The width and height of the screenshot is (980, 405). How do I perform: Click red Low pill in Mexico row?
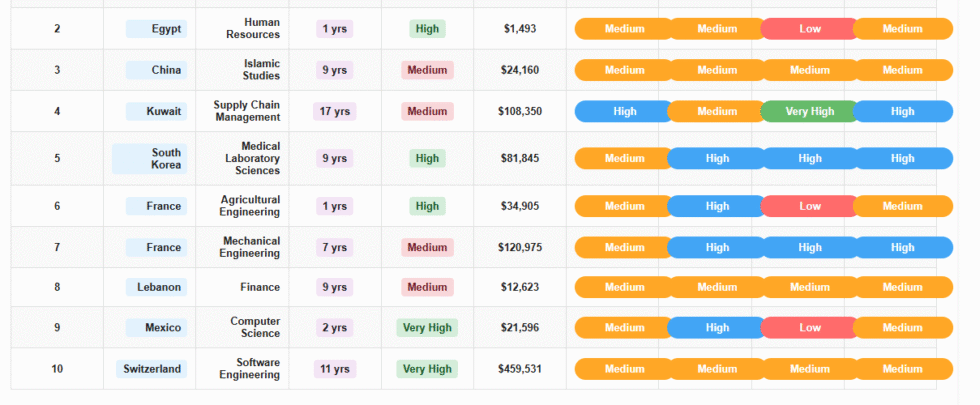[x=809, y=328]
